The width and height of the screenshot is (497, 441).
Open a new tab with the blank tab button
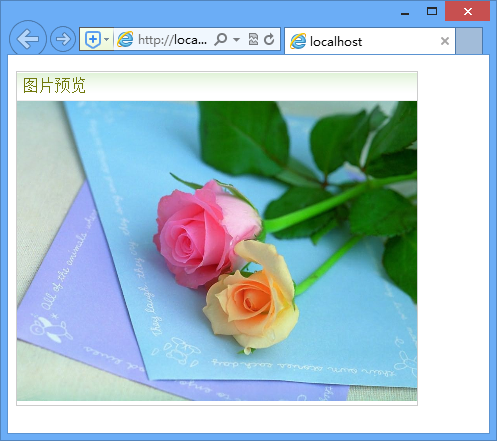point(469,41)
